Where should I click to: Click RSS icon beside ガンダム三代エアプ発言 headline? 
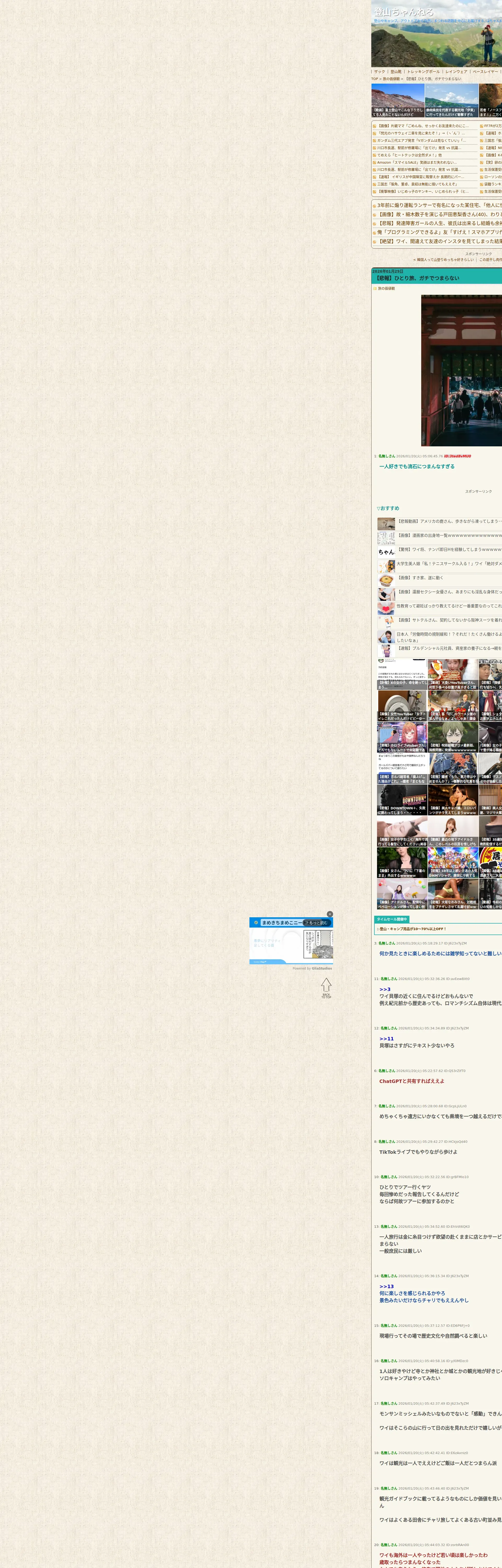point(375,141)
